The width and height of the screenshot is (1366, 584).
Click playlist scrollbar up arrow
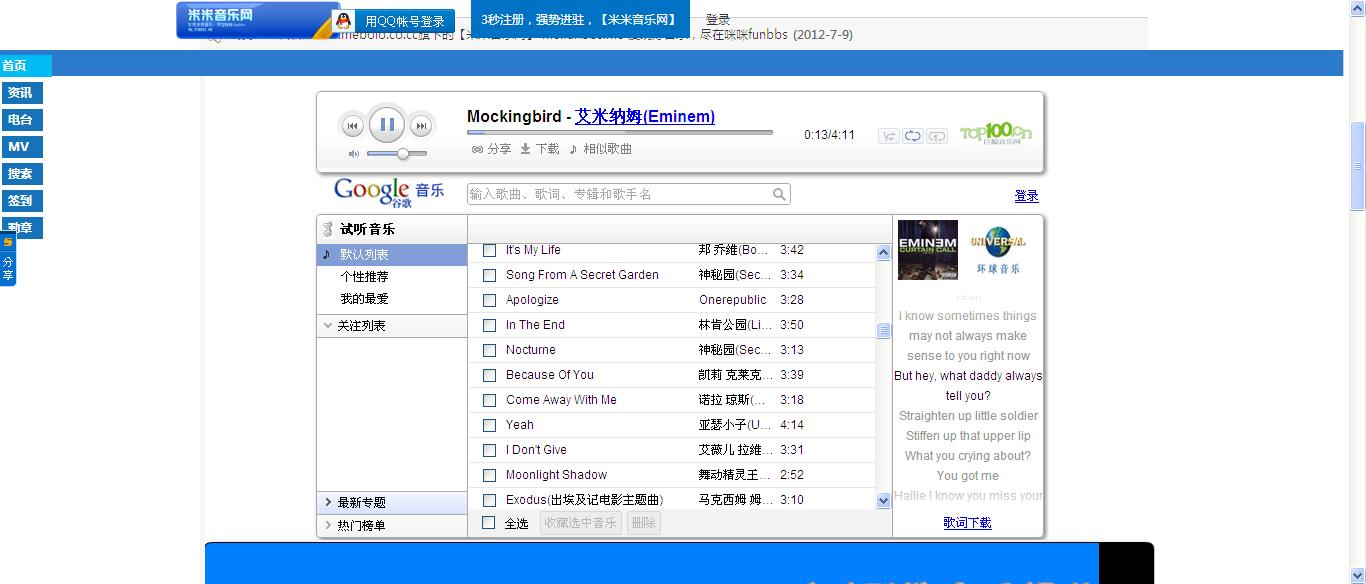(x=883, y=253)
